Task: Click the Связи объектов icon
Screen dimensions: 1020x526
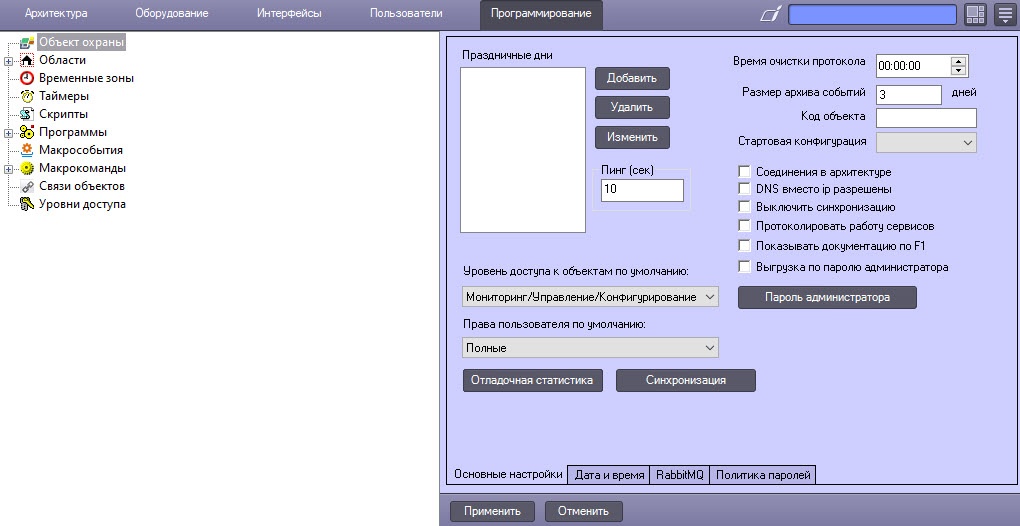Action: tap(27, 186)
